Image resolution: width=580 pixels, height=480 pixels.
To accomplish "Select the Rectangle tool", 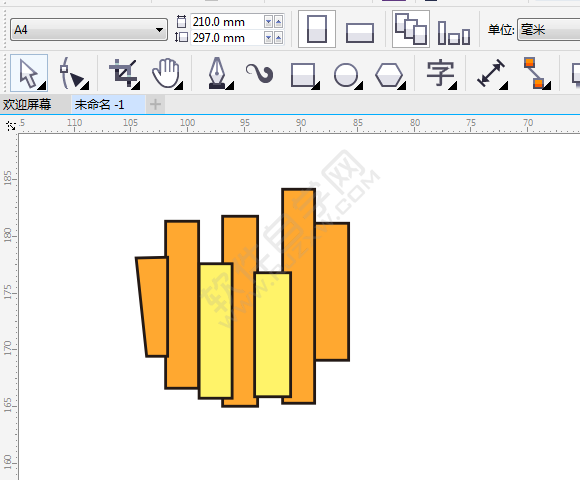I will [x=304, y=75].
